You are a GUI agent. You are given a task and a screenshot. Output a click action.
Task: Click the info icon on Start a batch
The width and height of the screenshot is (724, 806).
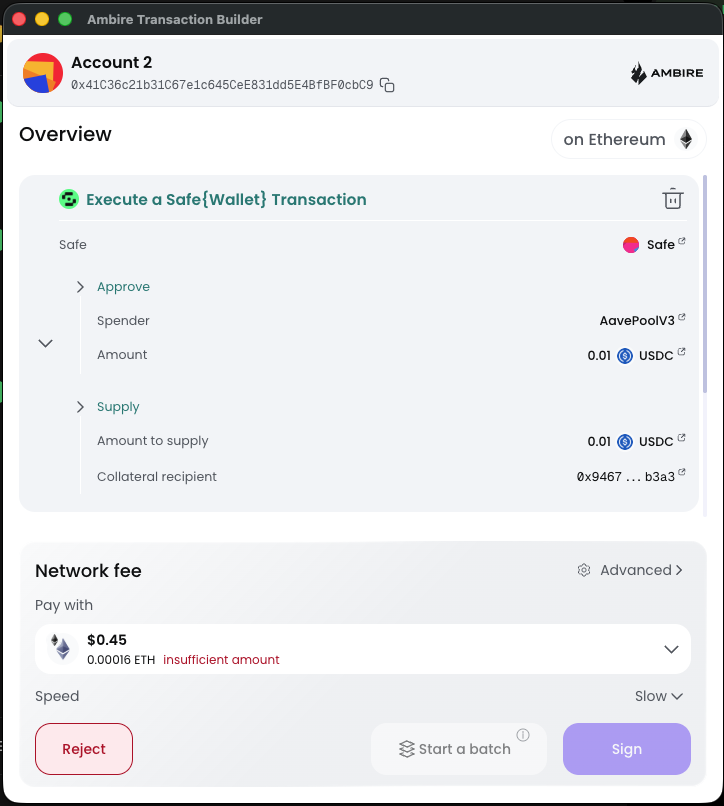click(x=523, y=735)
